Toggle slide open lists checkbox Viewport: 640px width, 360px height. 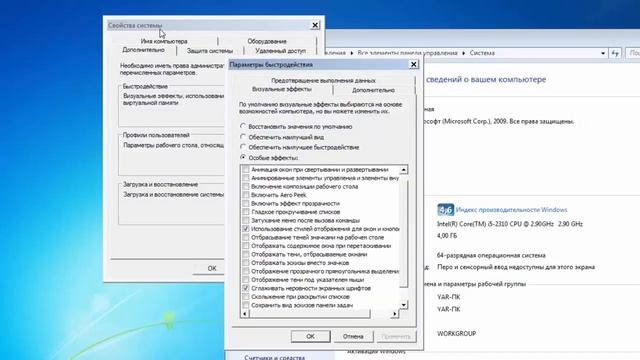click(246, 297)
